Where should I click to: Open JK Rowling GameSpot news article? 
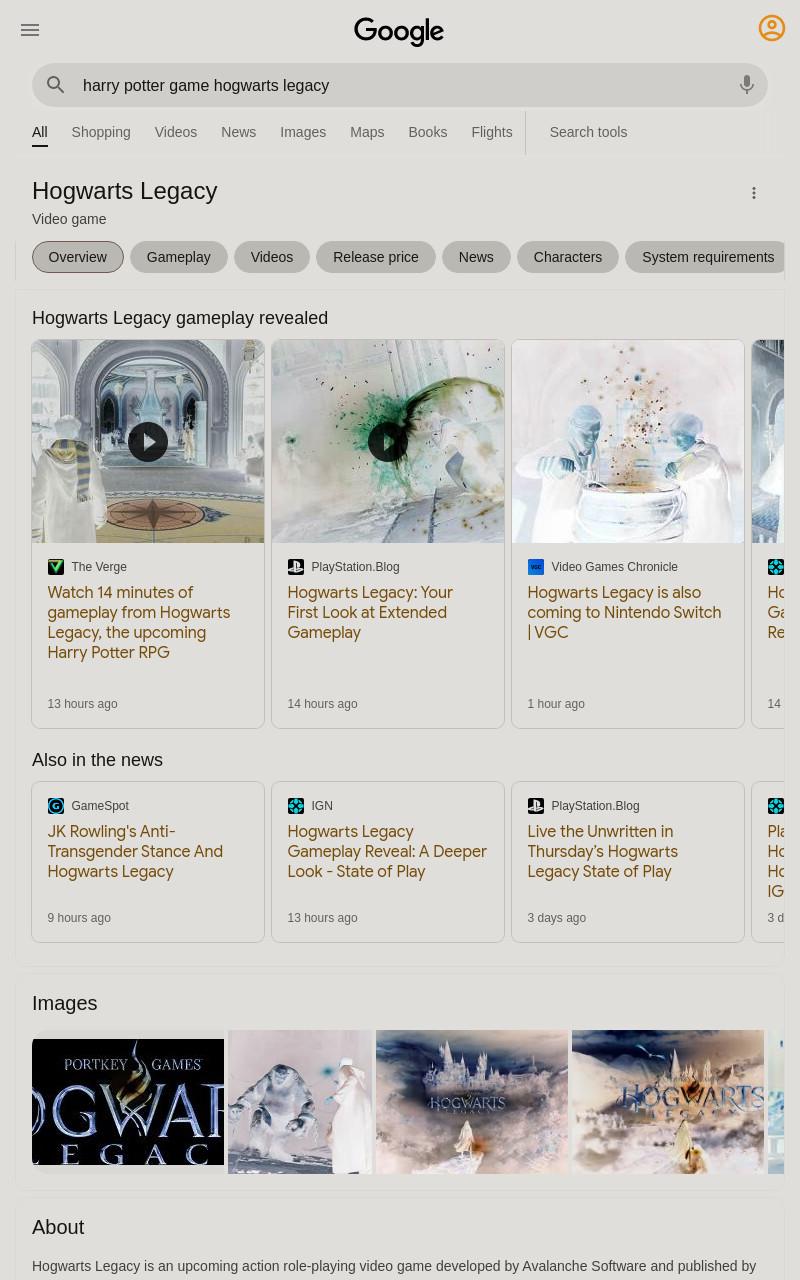tap(135, 852)
